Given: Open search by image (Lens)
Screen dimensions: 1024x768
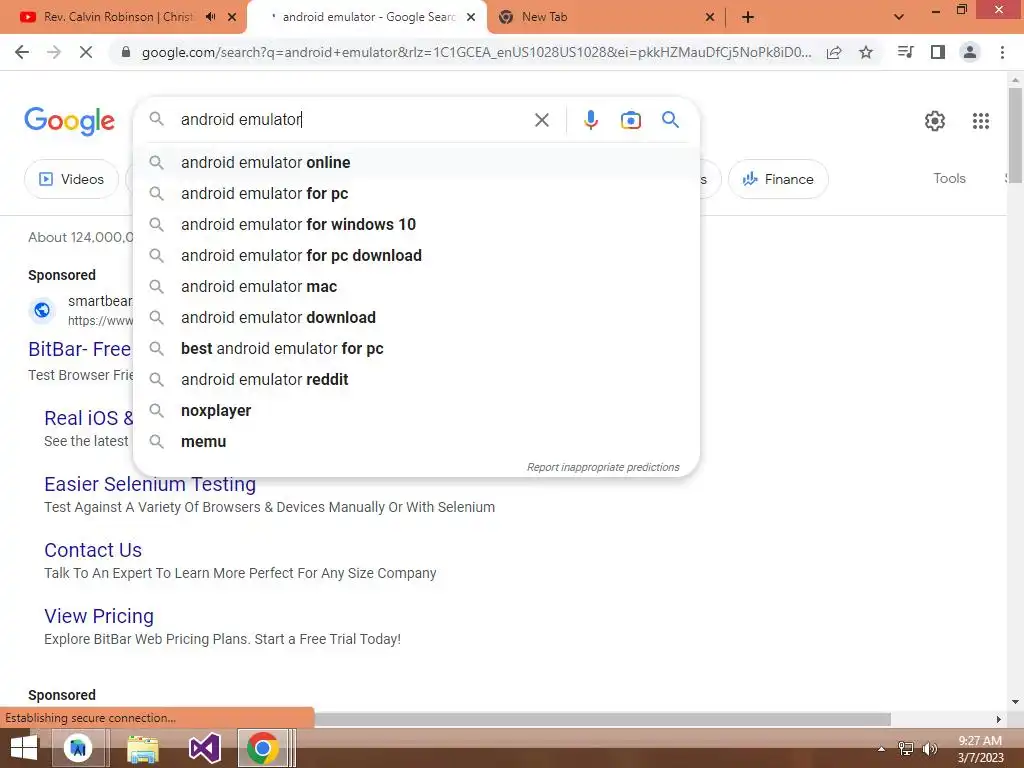Looking at the screenshot, I should pos(630,120).
